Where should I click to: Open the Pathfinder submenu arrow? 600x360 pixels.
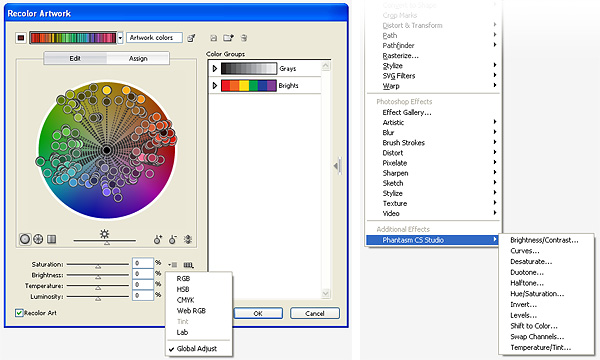tap(495, 45)
